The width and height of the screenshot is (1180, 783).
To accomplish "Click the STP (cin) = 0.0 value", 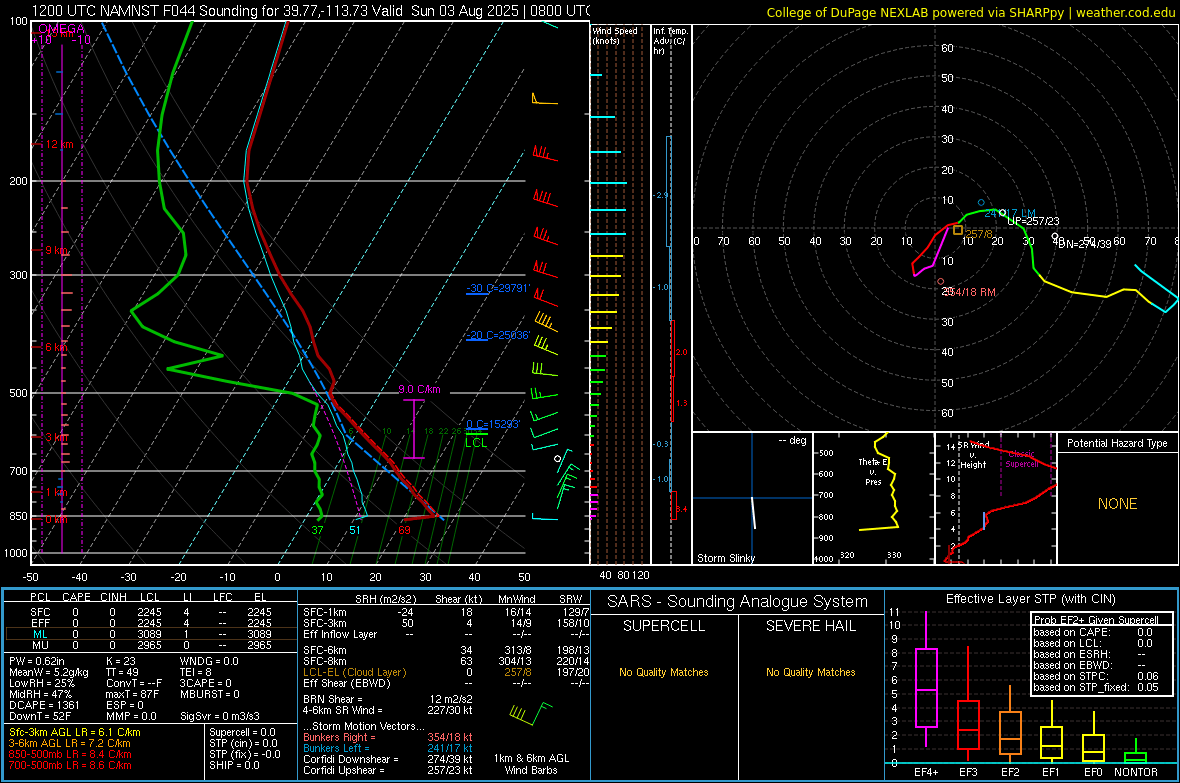I will pyautogui.click(x=243, y=743).
